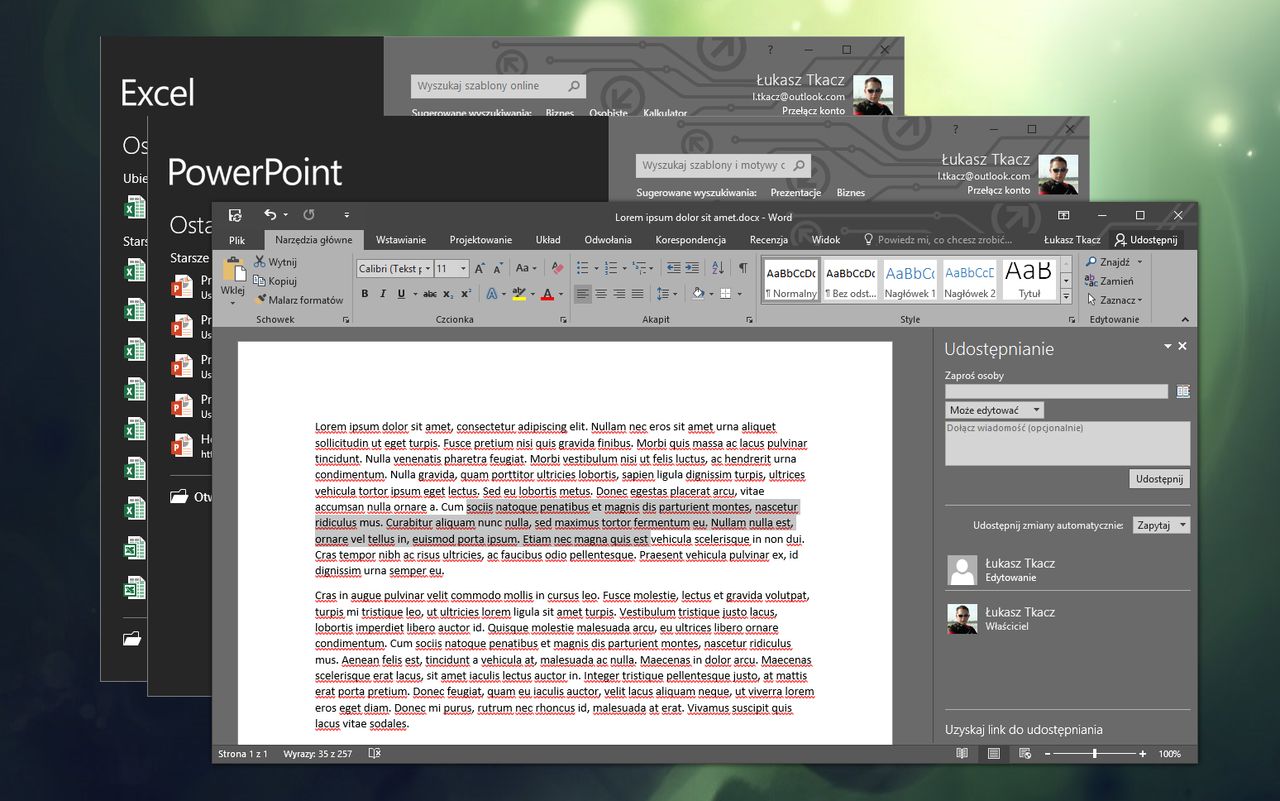Open the address book icon next to invite field

(1183, 392)
